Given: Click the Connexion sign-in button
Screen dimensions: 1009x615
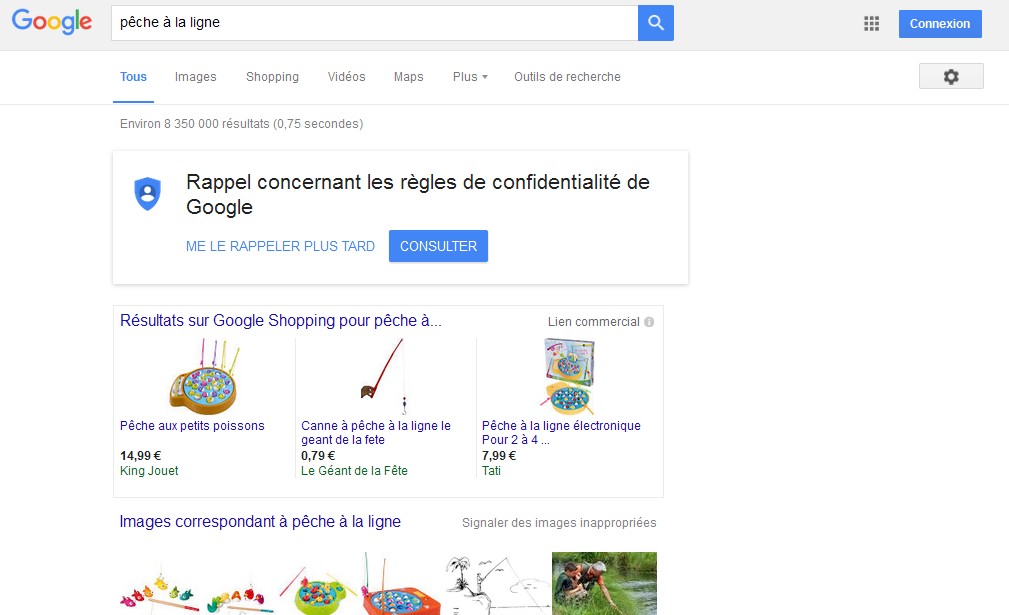Looking at the screenshot, I should tap(939, 24).
